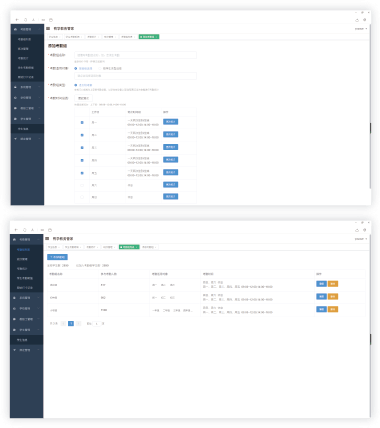This screenshot has width=380, height=428.
Task: Open the three-dots menu in lower window toolbar
Action: click(42, 230)
